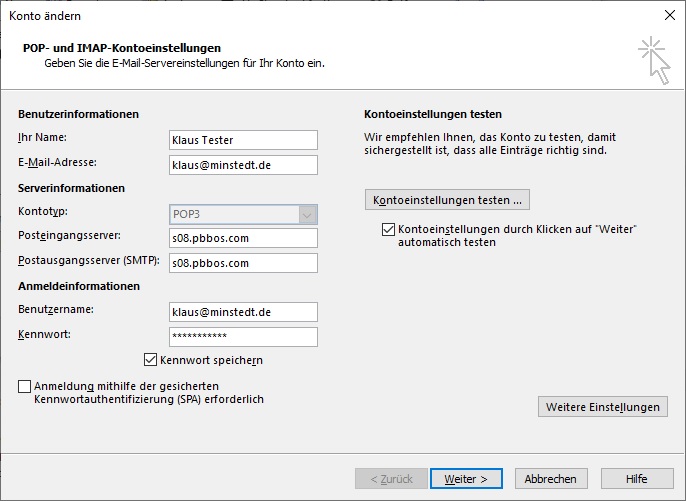Click the Konto ändern title bar

tap(300, 15)
